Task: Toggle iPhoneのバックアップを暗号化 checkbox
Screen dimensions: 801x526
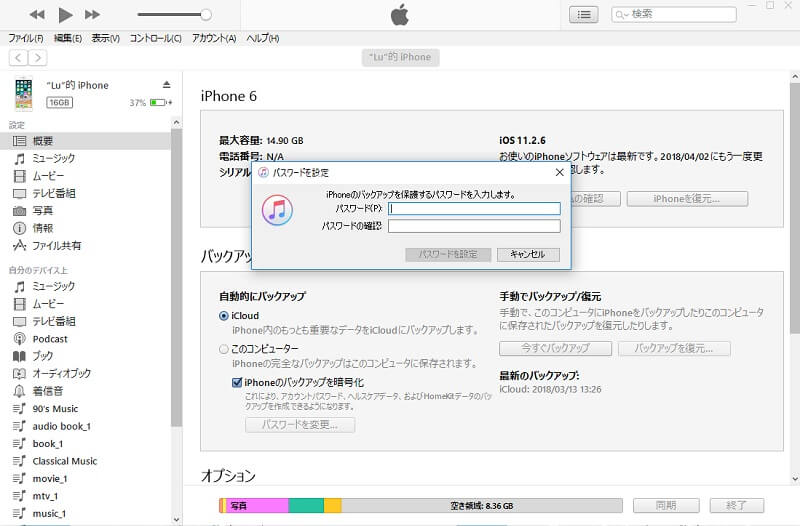Action: tap(237, 382)
